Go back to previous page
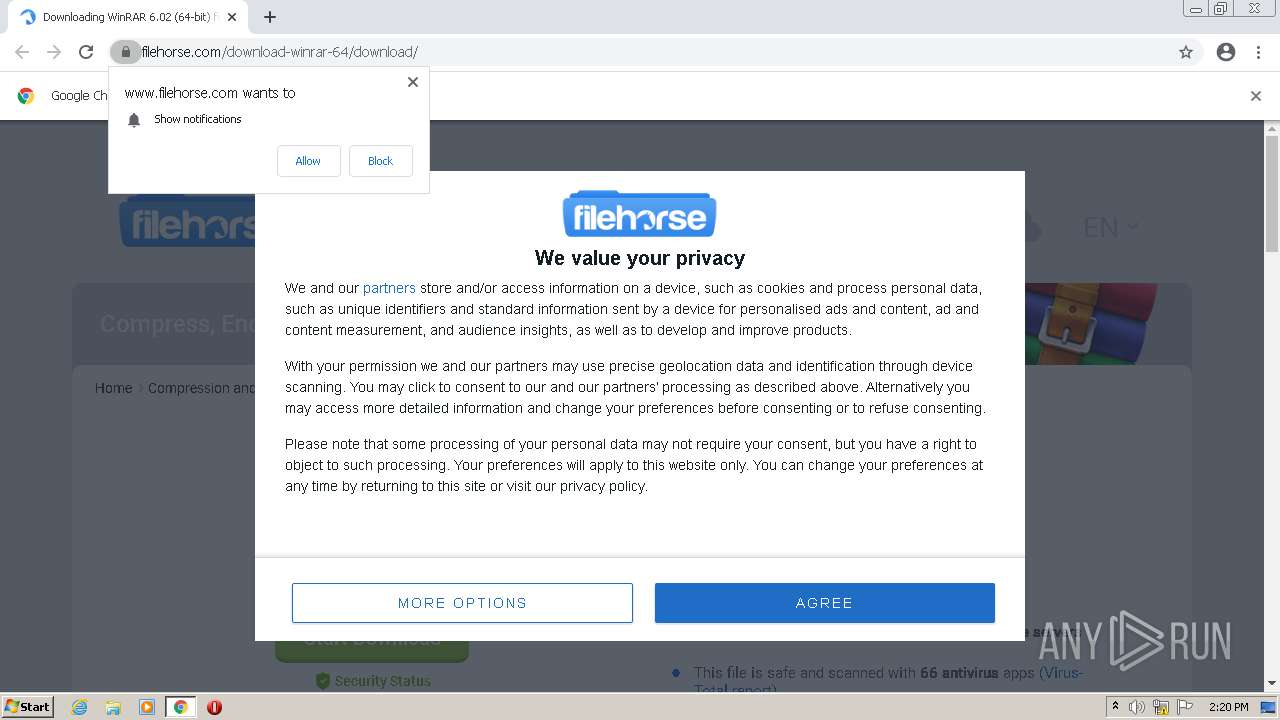 (x=22, y=52)
